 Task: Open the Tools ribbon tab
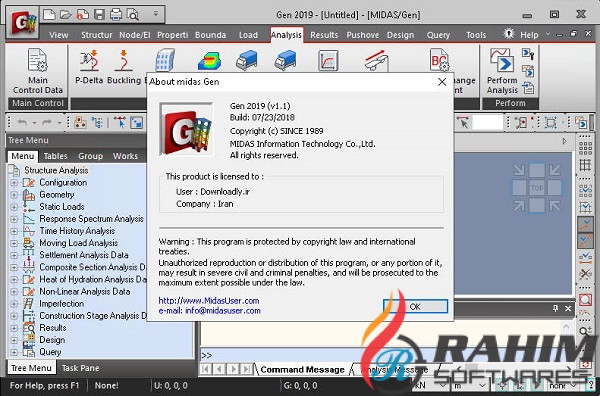point(476,35)
